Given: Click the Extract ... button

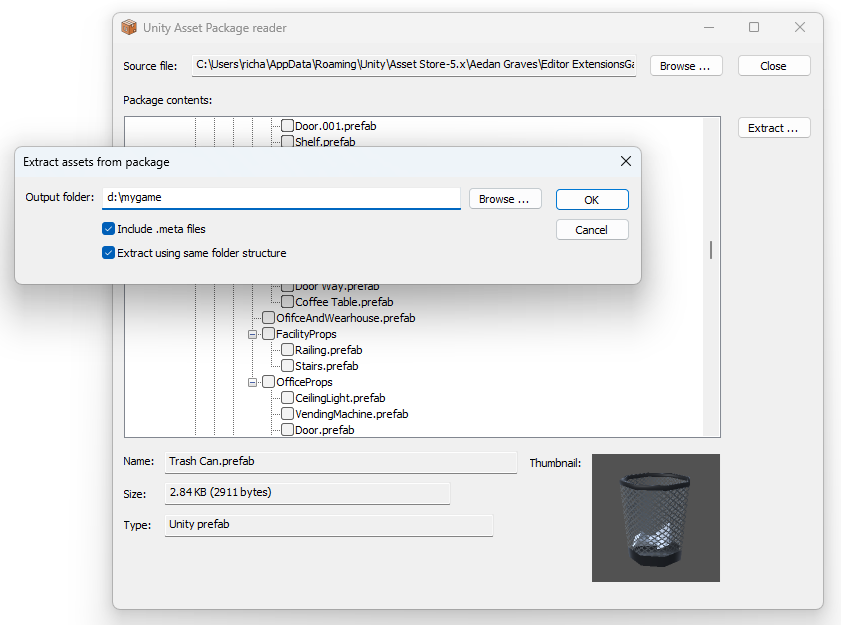Looking at the screenshot, I should point(774,128).
